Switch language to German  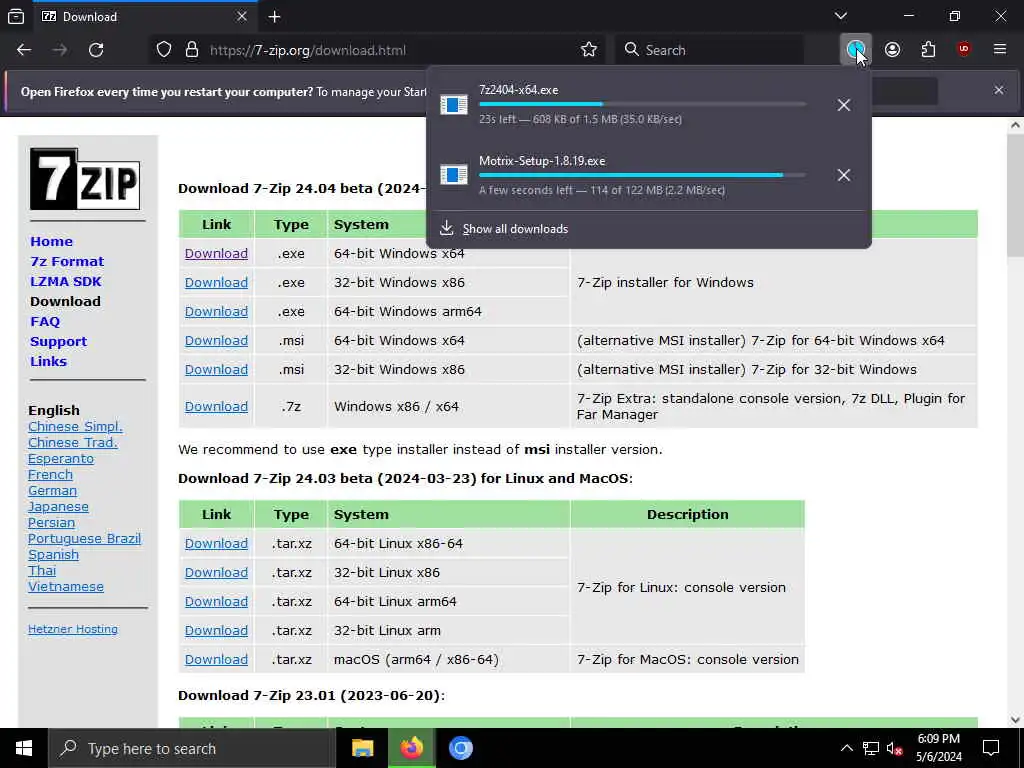(52, 490)
